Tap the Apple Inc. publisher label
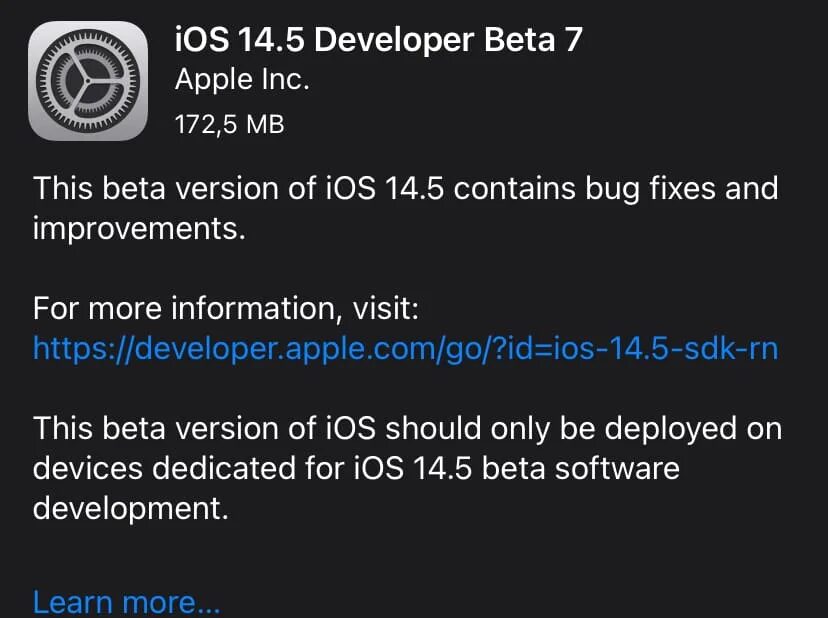The height and width of the screenshot is (618, 828). 241,81
